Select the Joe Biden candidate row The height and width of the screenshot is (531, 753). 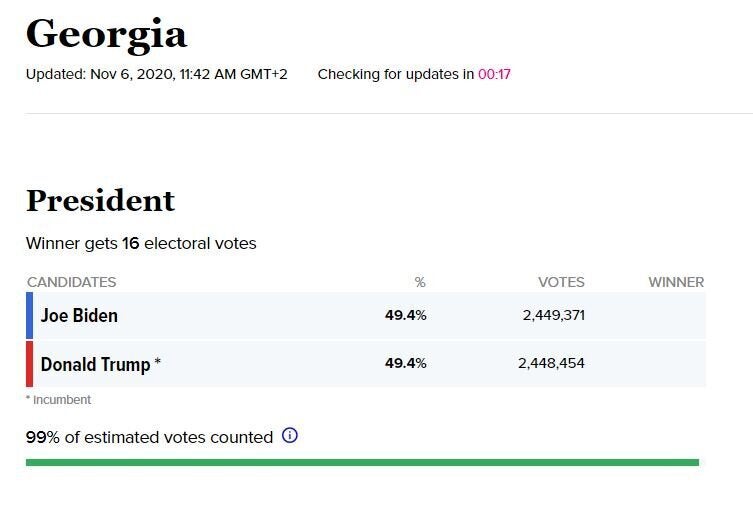click(x=366, y=315)
